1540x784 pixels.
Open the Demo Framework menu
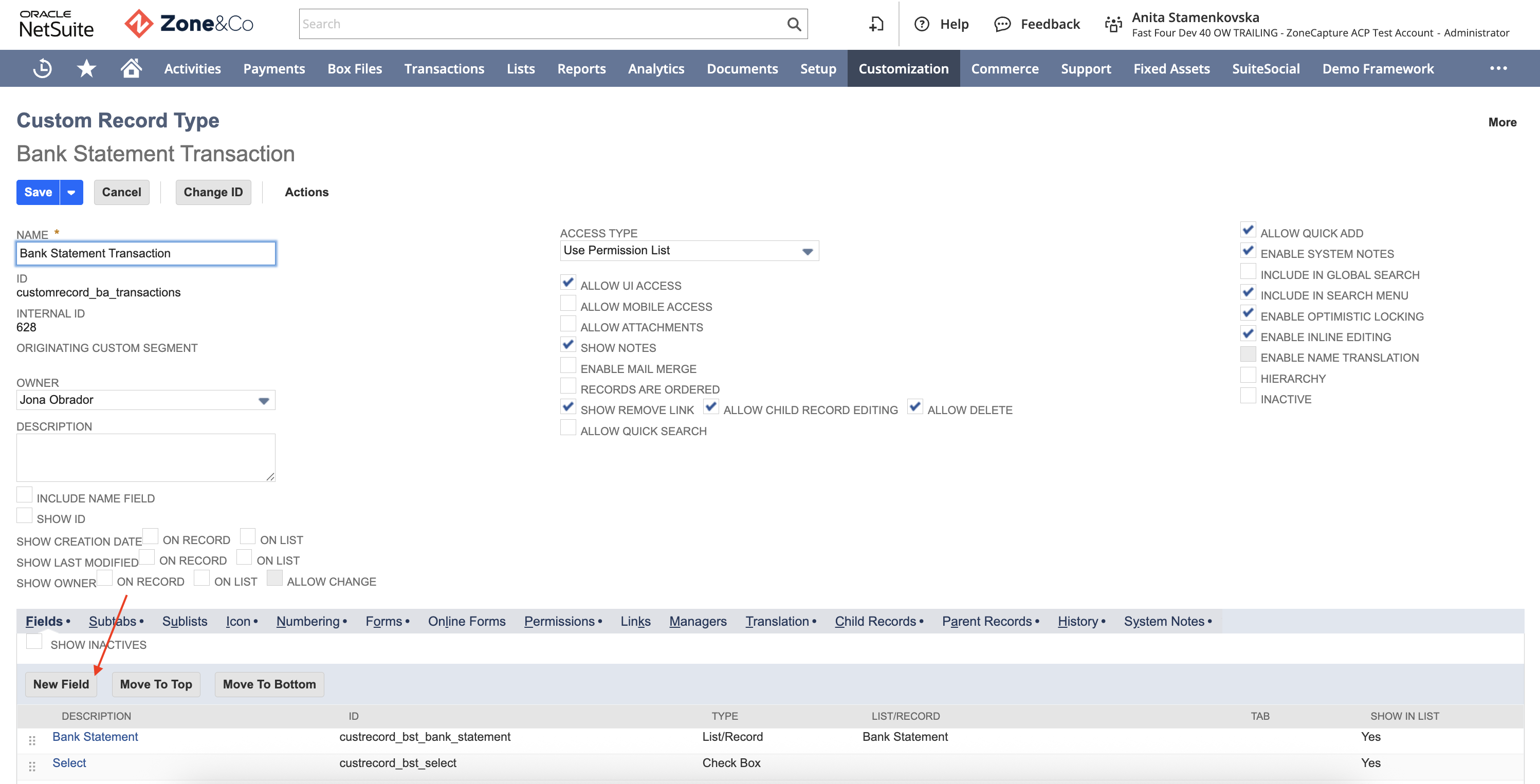[x=1378, y=69]
